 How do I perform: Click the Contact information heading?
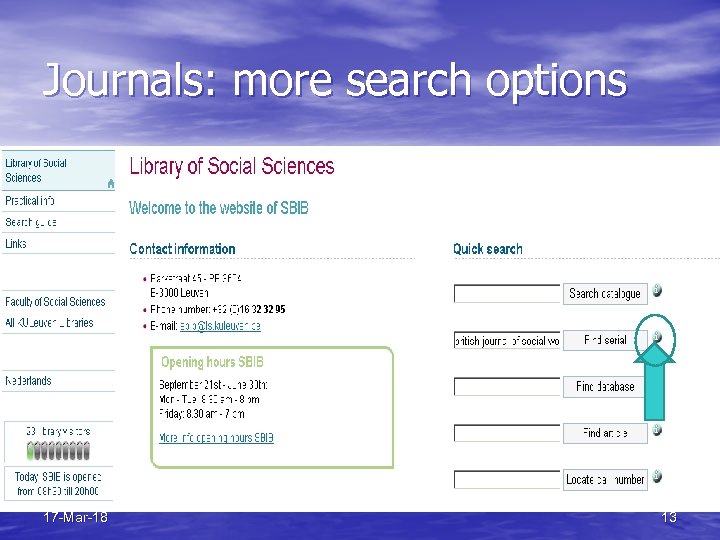(182, 249)
